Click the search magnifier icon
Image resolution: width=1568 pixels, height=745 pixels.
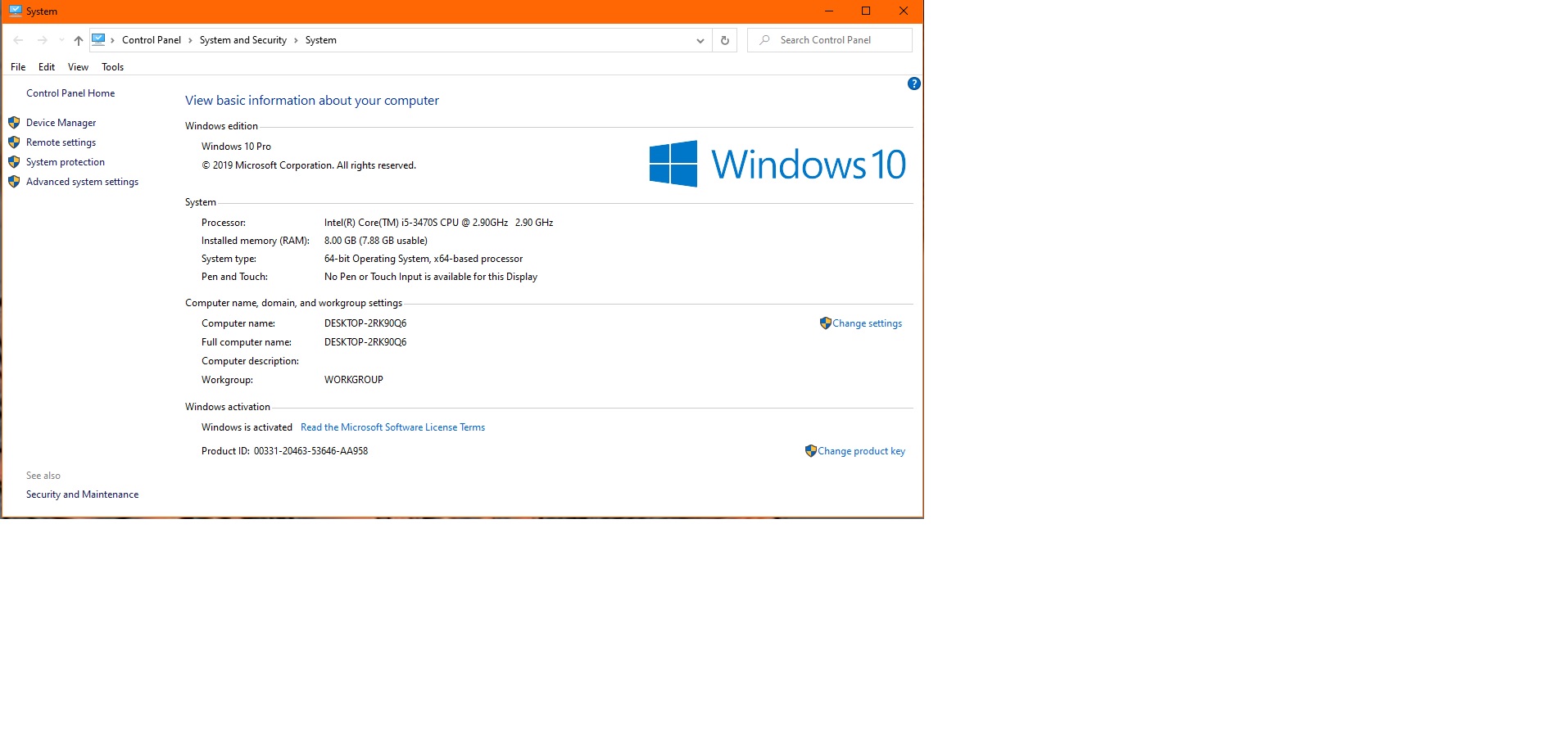[764, 39]
